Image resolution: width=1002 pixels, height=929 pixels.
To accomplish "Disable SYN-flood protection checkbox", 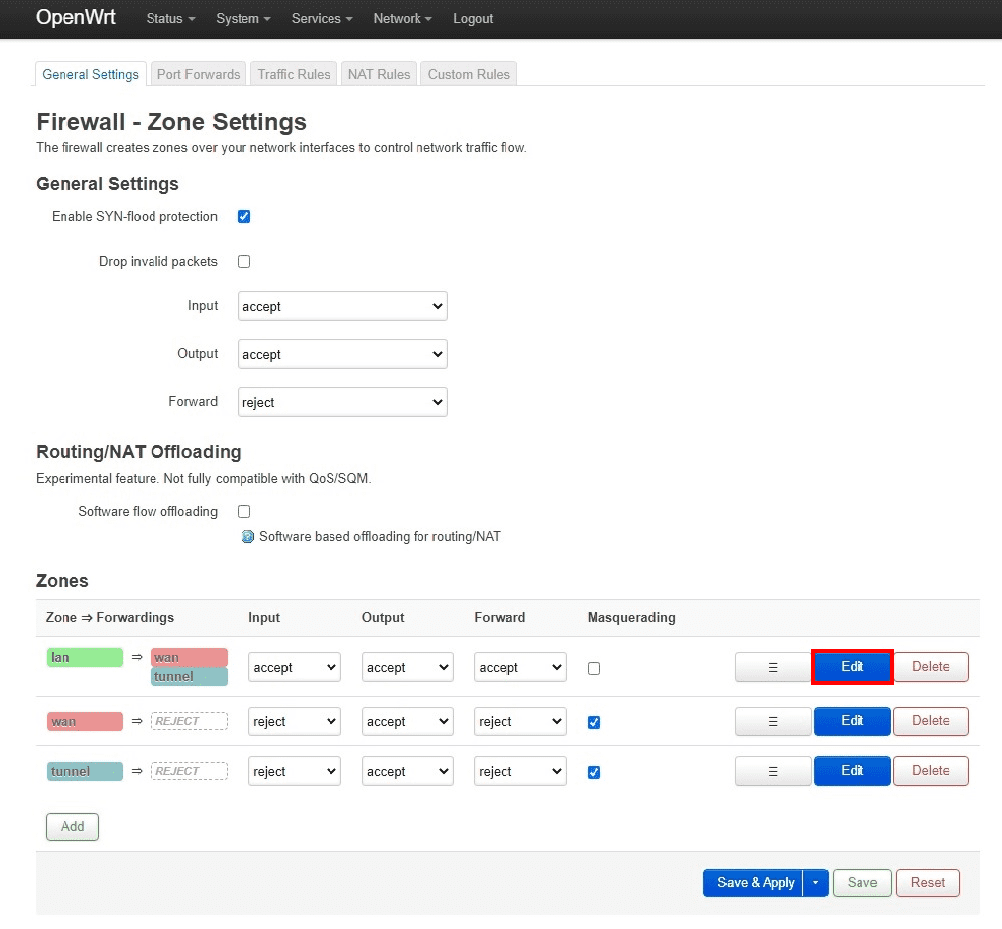I will tap(244, 217).
